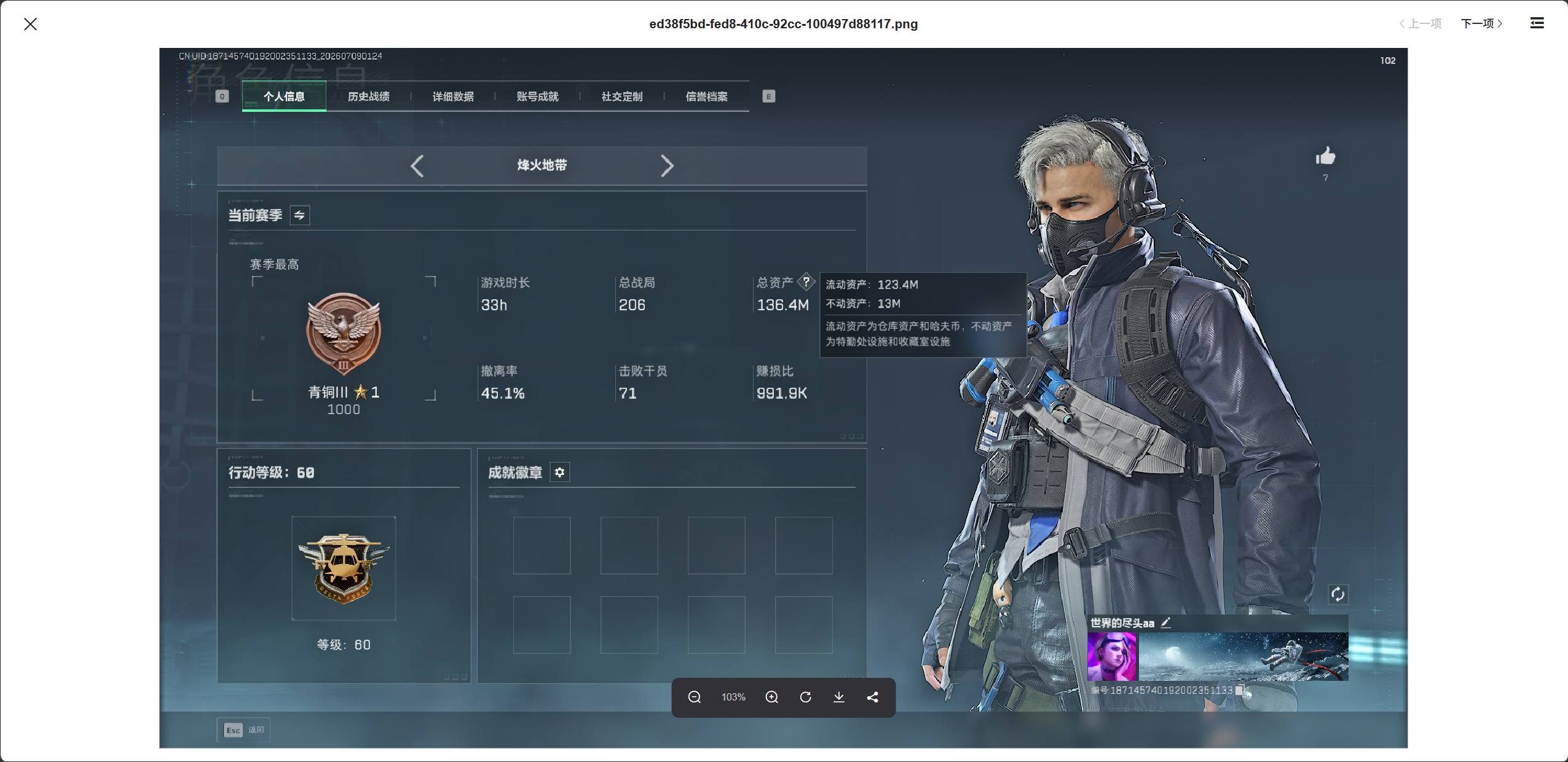The height and width of the screenshot is (762, 1568).
Task: Switch to the 历史战绩 tab
Action: [x=369, y=96]
